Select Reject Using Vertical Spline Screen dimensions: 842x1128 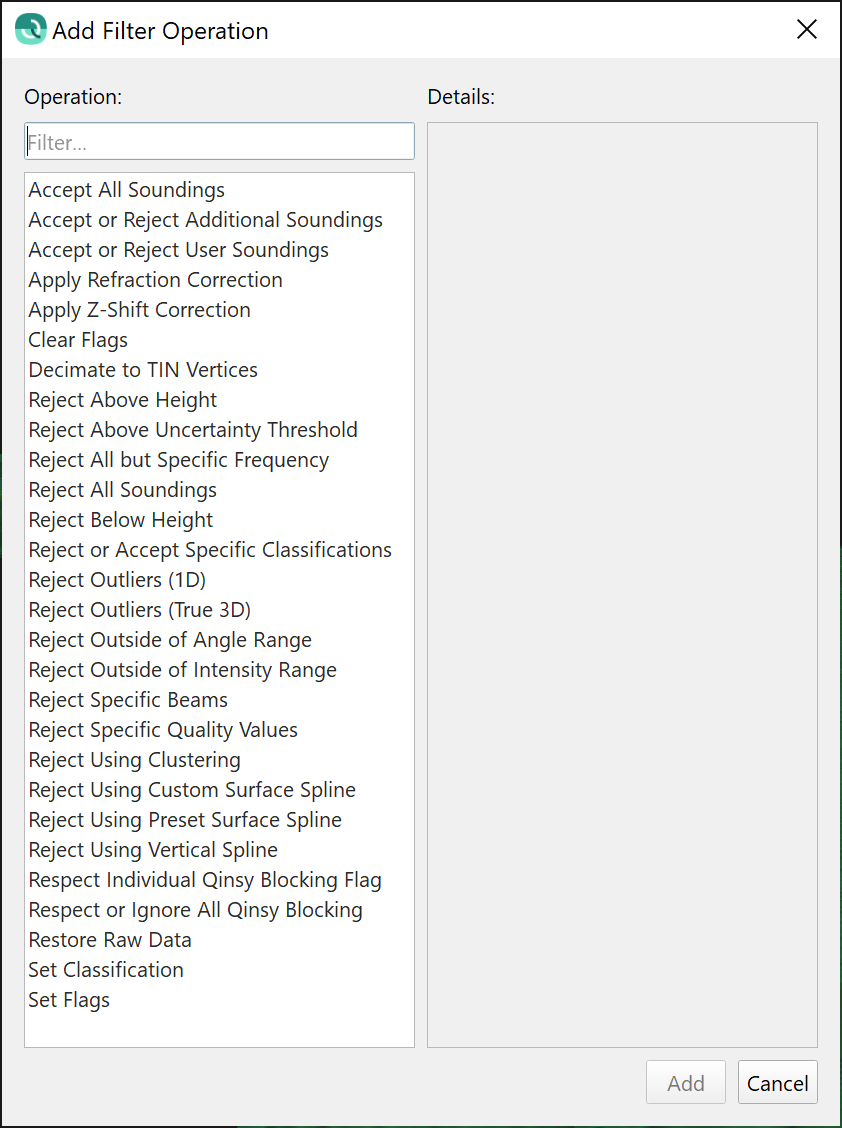[x=153, y=850]
